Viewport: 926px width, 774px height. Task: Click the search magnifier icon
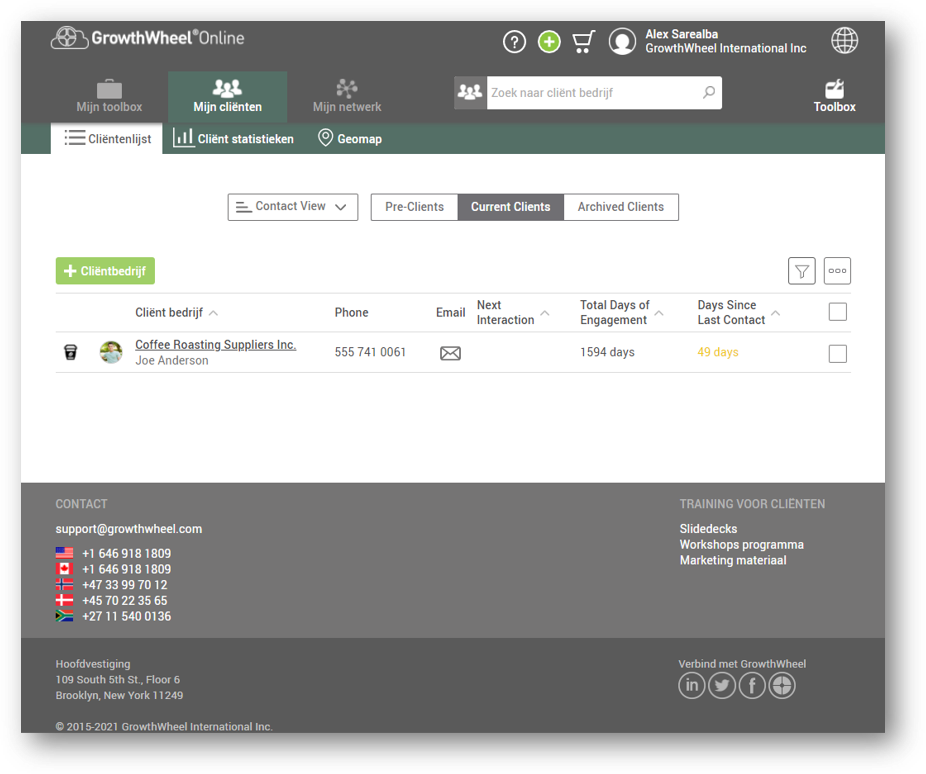pos(709,92)
